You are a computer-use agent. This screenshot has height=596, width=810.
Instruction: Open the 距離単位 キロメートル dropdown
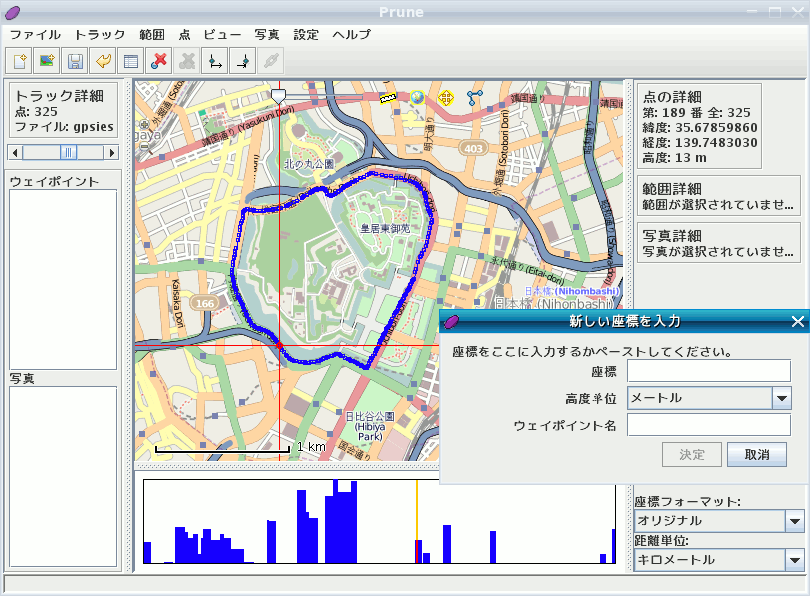point(795,560)
